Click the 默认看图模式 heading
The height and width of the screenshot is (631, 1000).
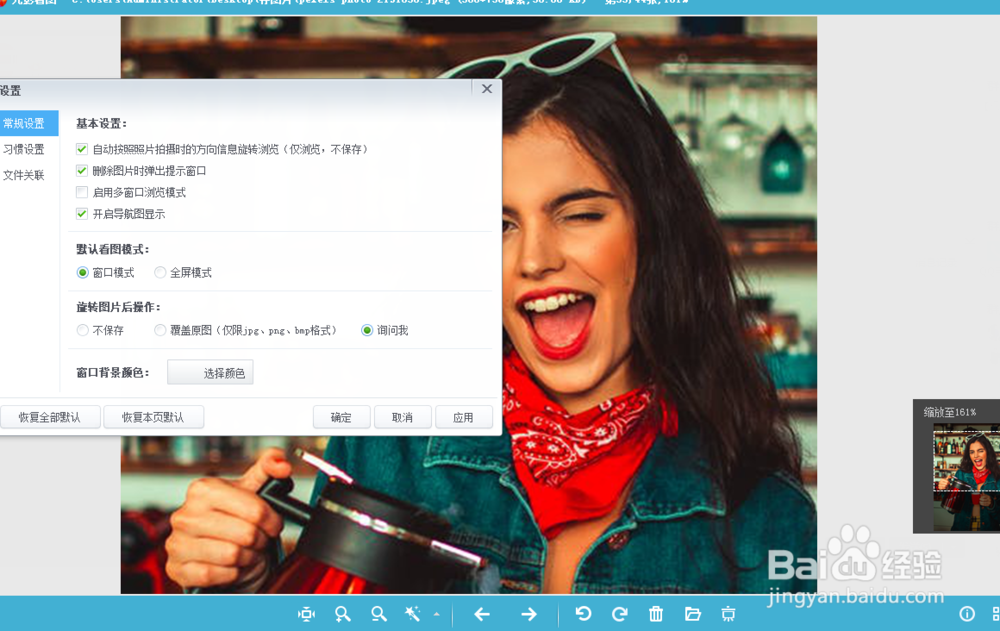[x=113, y=249]
